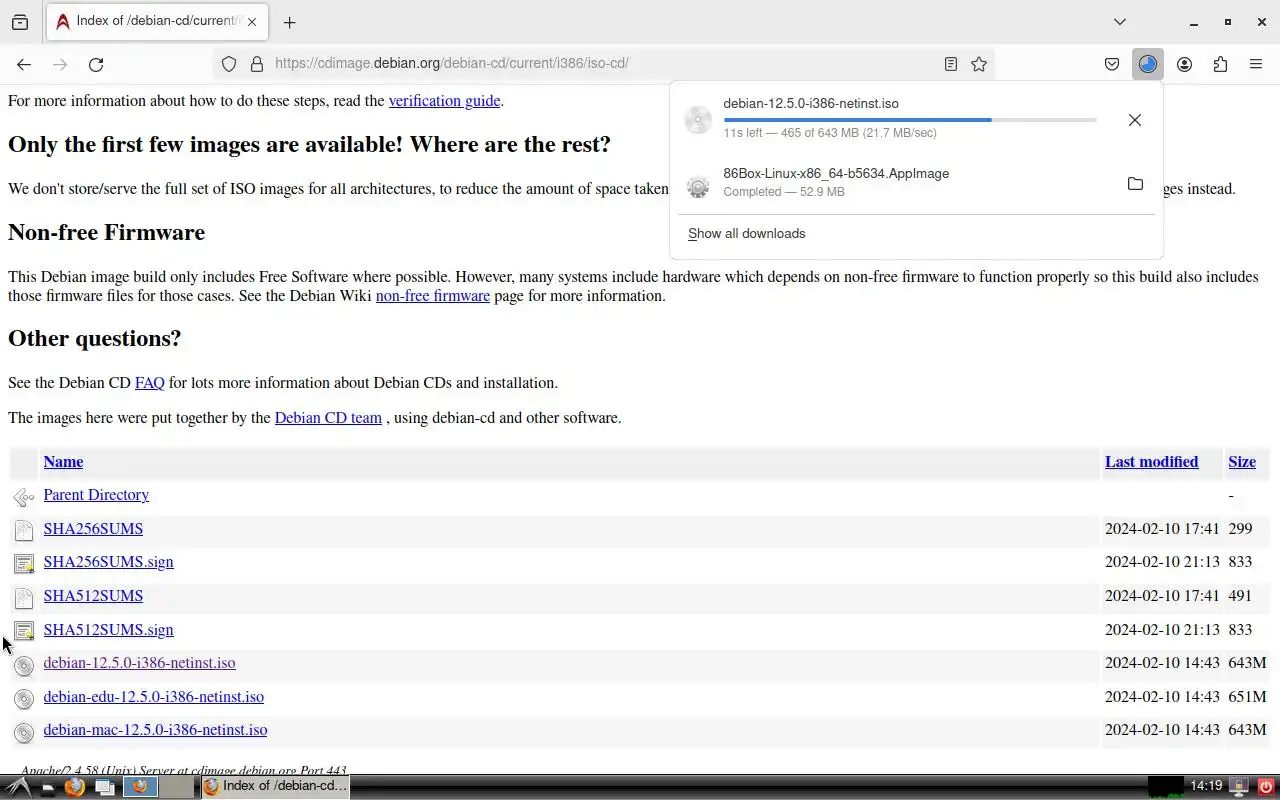The width and height of the screenshot is (1280, 800).
Task: Click Show all downloads
Action: pyautogui.click(x=746, y=233)
